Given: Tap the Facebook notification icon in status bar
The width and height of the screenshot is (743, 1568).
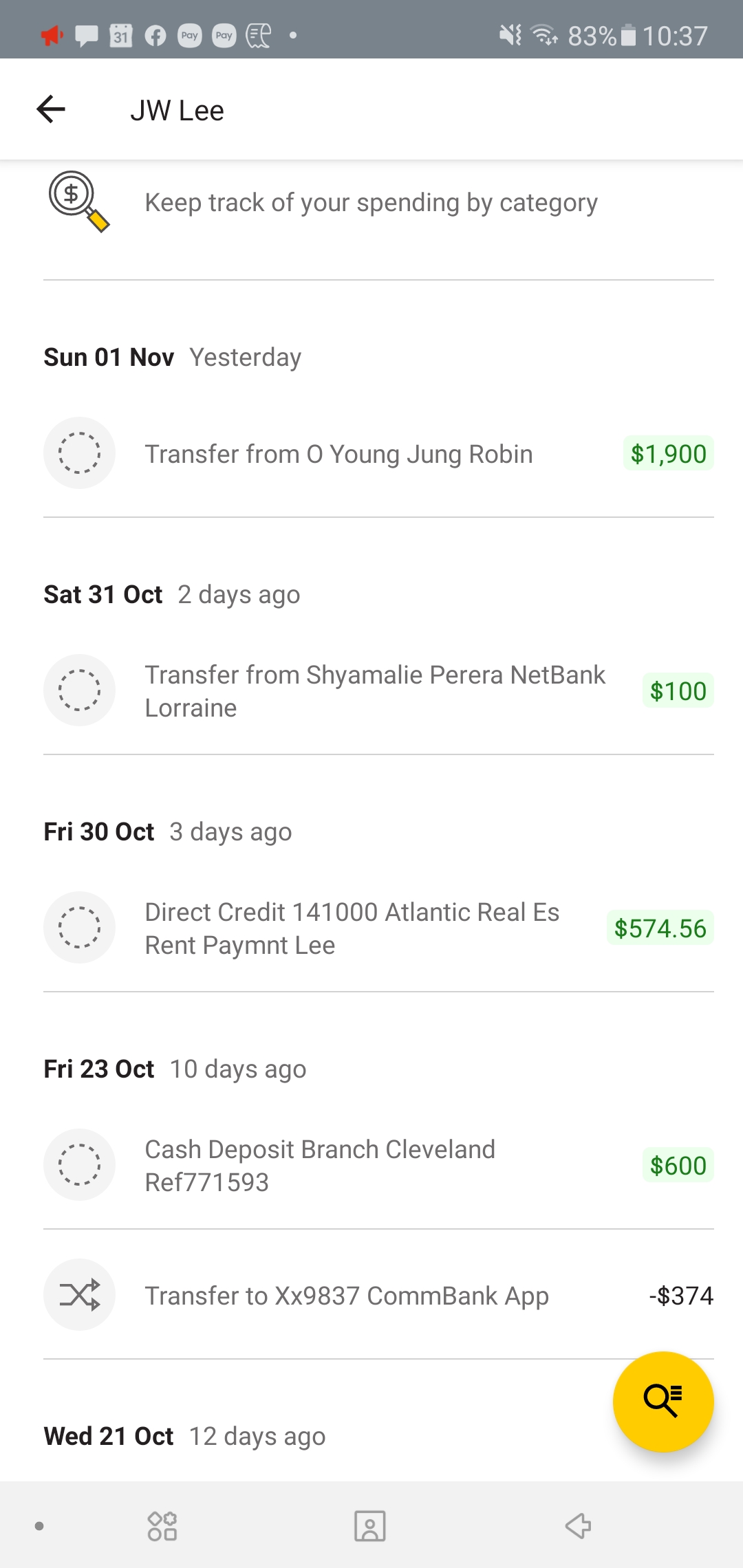Looking at the screenshot, I should pos(155,35).
